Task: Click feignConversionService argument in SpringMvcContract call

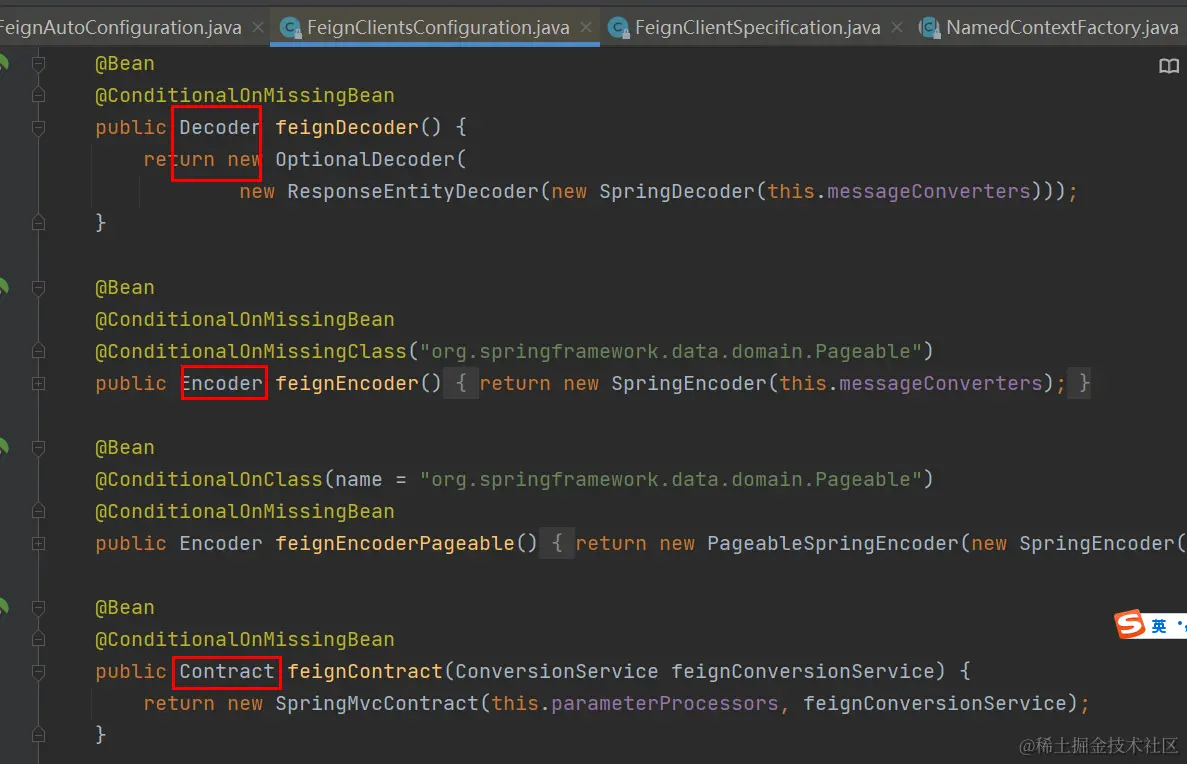Action: [x=935, y=703]
